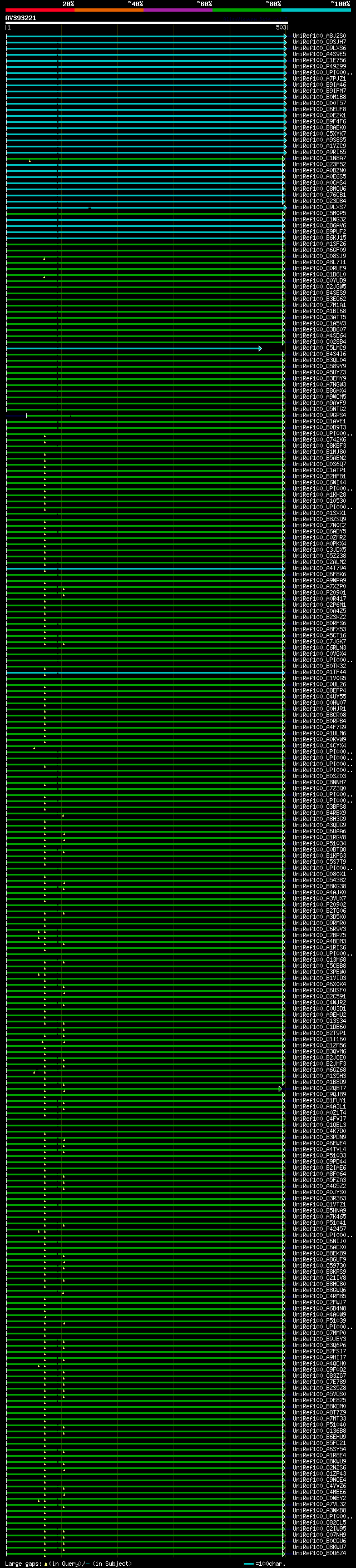Click the UniRef100_Q86AV6 hit label
This screenshot has height=1568, width=356.
319,226
